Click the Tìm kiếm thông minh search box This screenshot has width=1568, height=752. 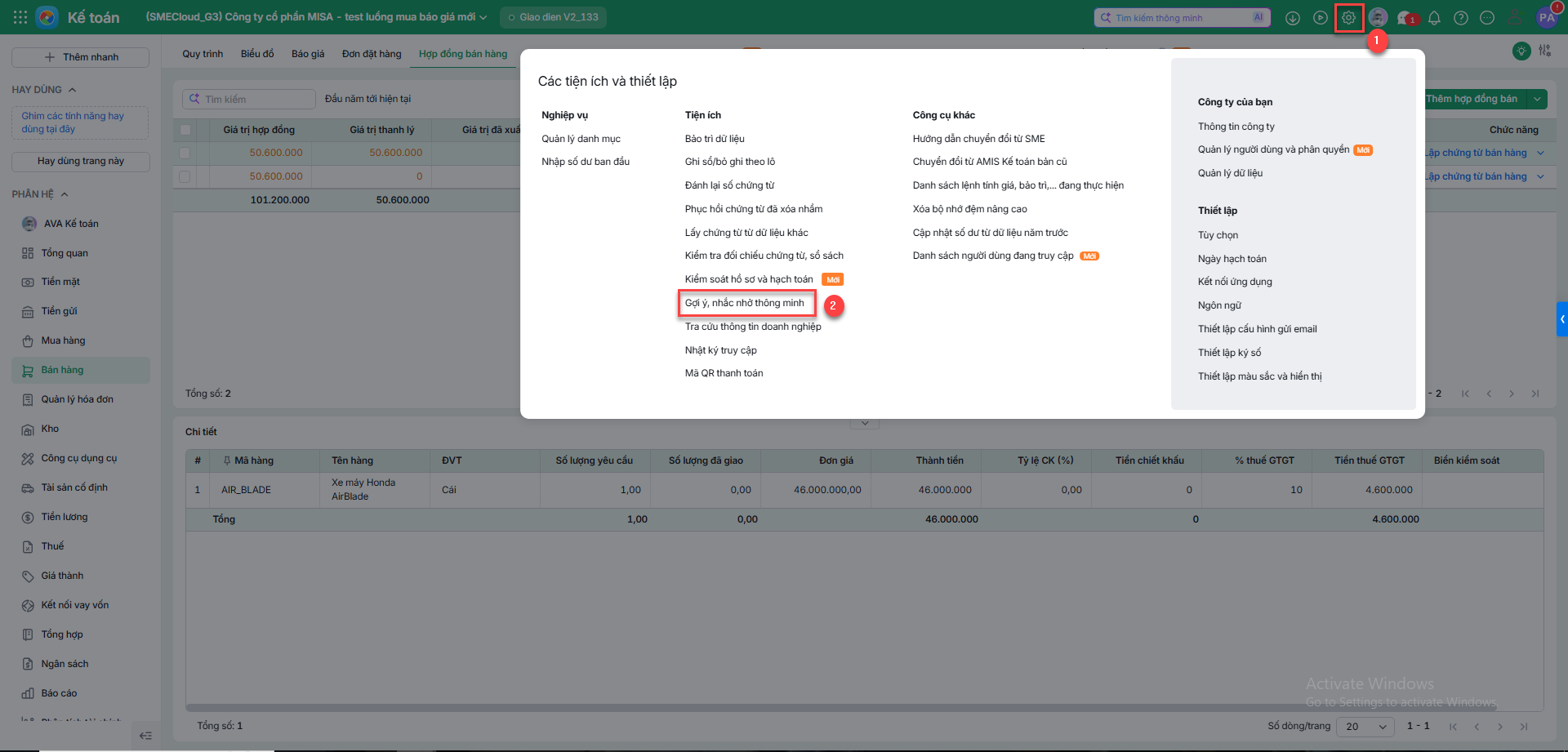click(1182, 17)
